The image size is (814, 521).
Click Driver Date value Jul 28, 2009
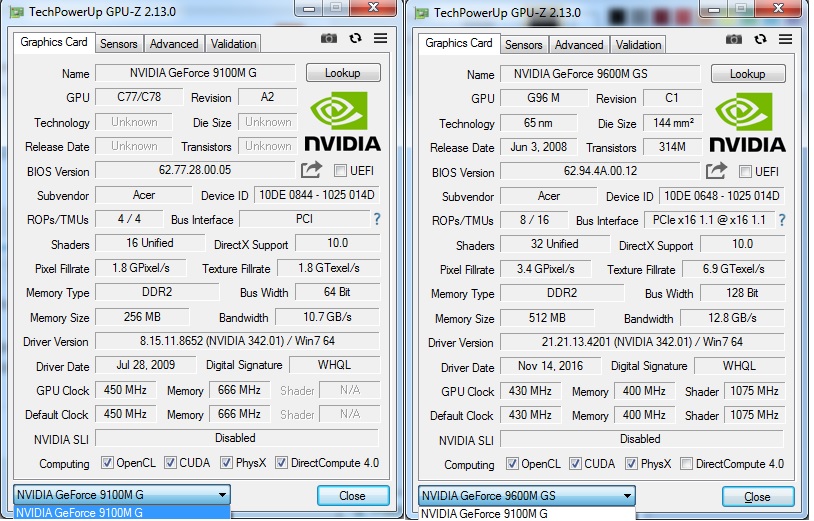[146, 365]
